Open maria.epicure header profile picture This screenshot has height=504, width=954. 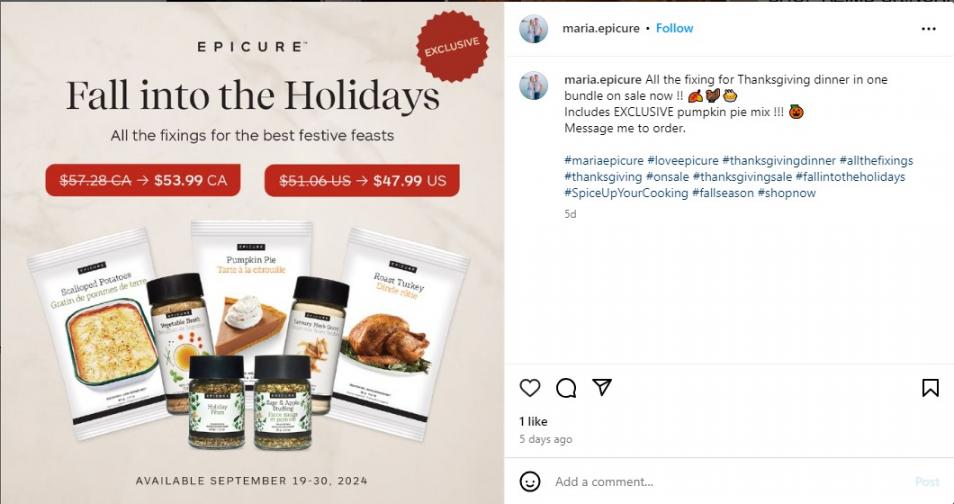tap(534, 29)
